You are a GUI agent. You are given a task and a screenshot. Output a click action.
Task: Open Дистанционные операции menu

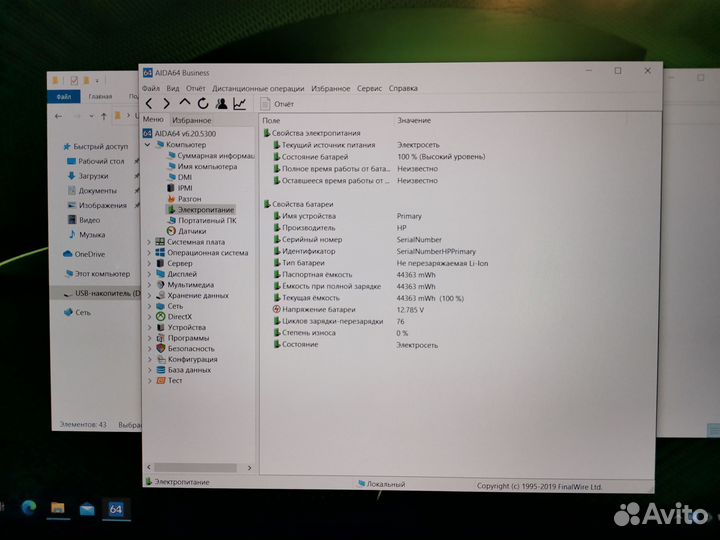tap(258, 88)
